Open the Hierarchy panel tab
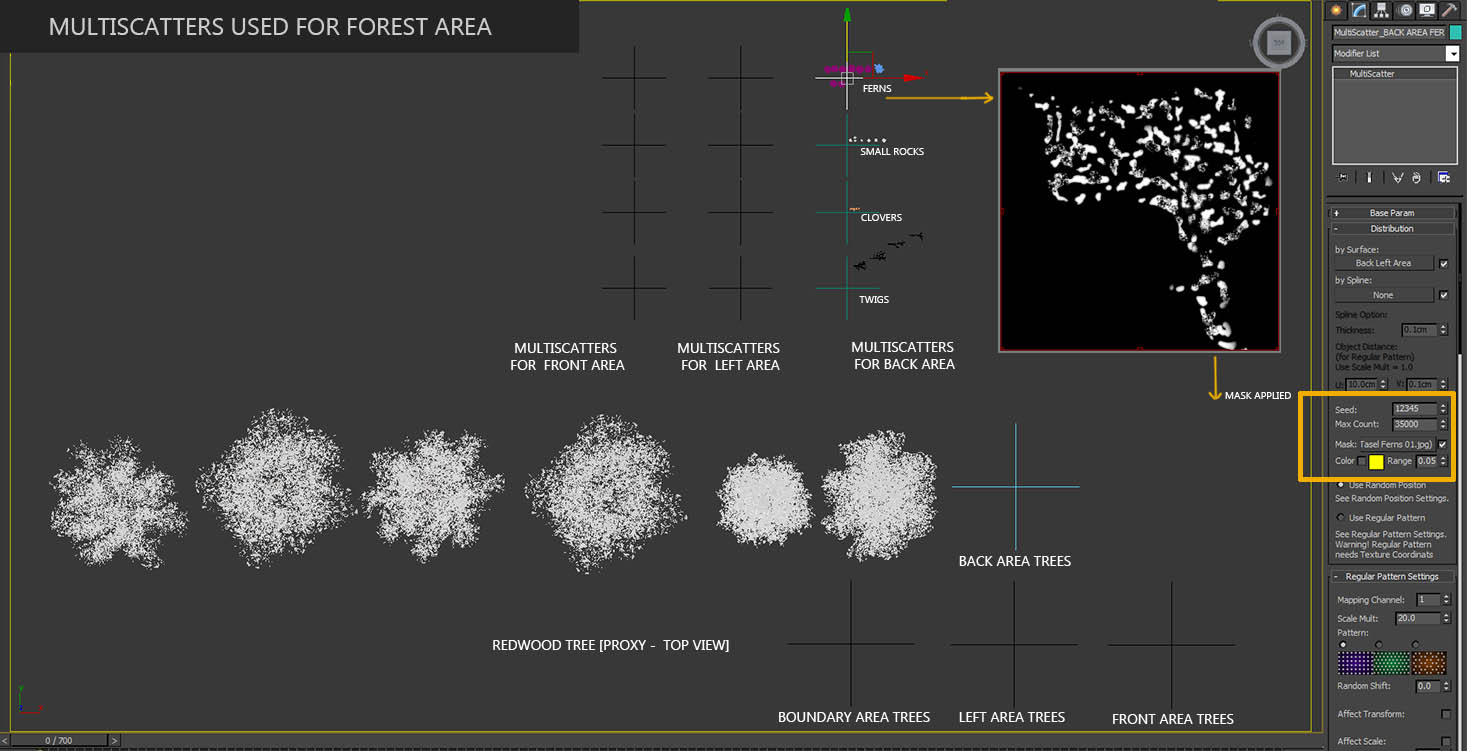Screen dimensions: 1467x751 1382,10
